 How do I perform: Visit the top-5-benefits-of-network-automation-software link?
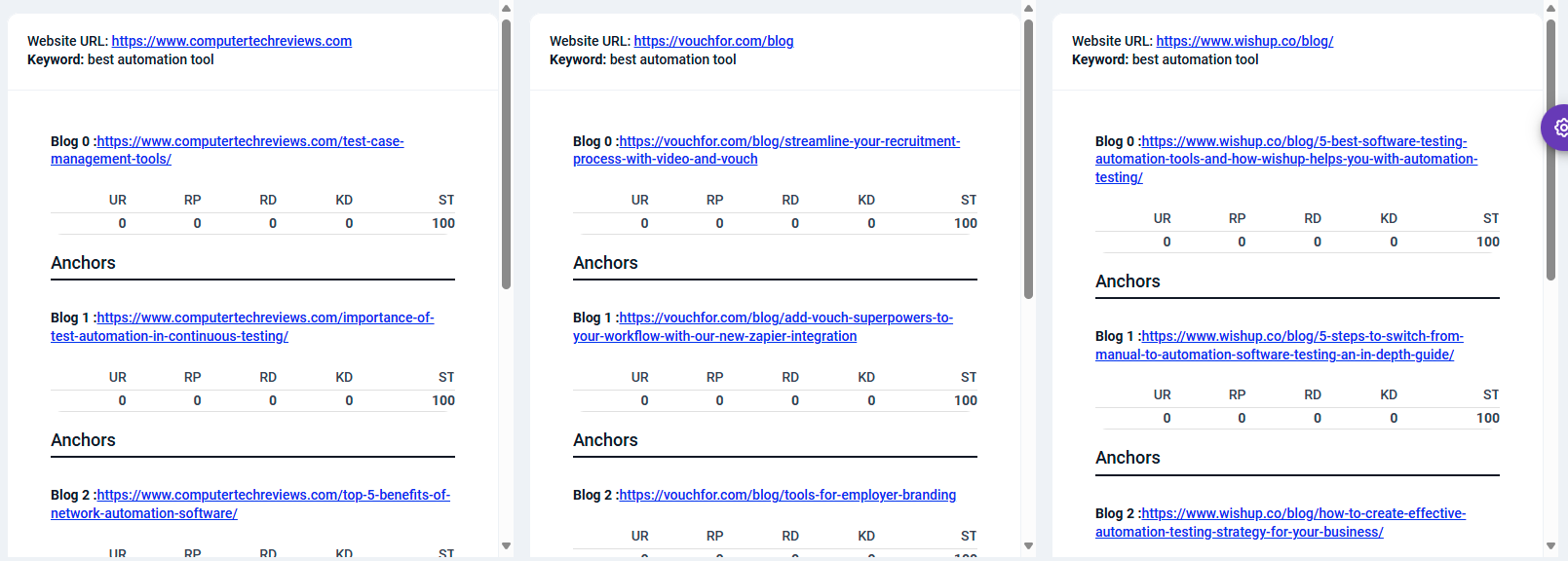click(250, 504)
